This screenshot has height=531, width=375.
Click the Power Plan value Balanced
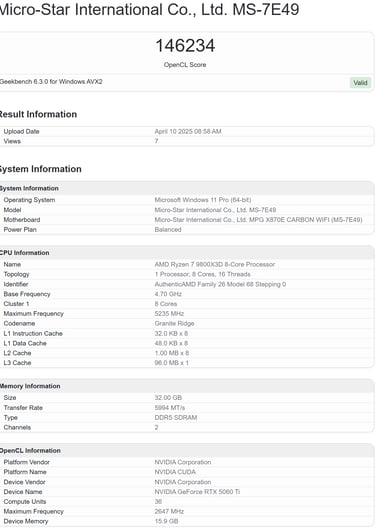tap(168, 230)
